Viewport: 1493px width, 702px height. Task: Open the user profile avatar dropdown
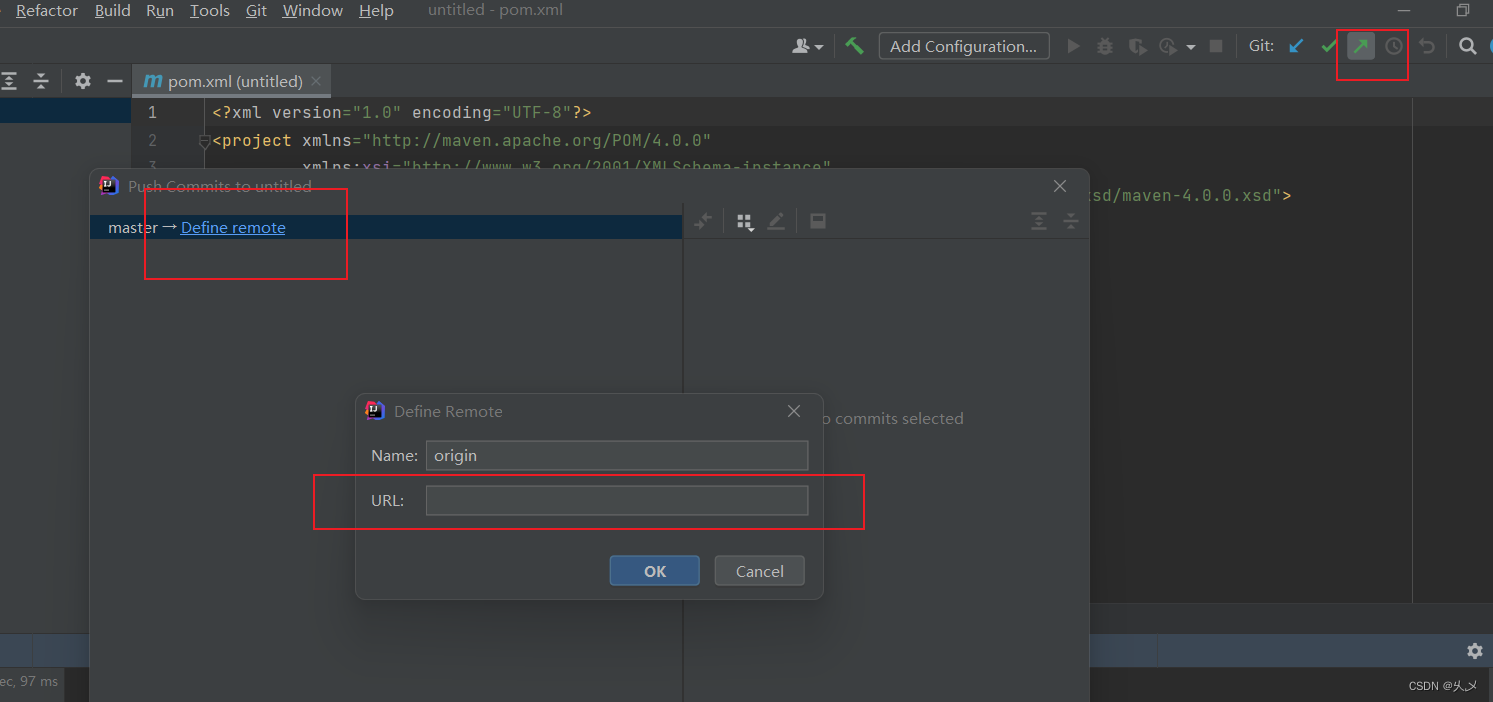[808, 45]
